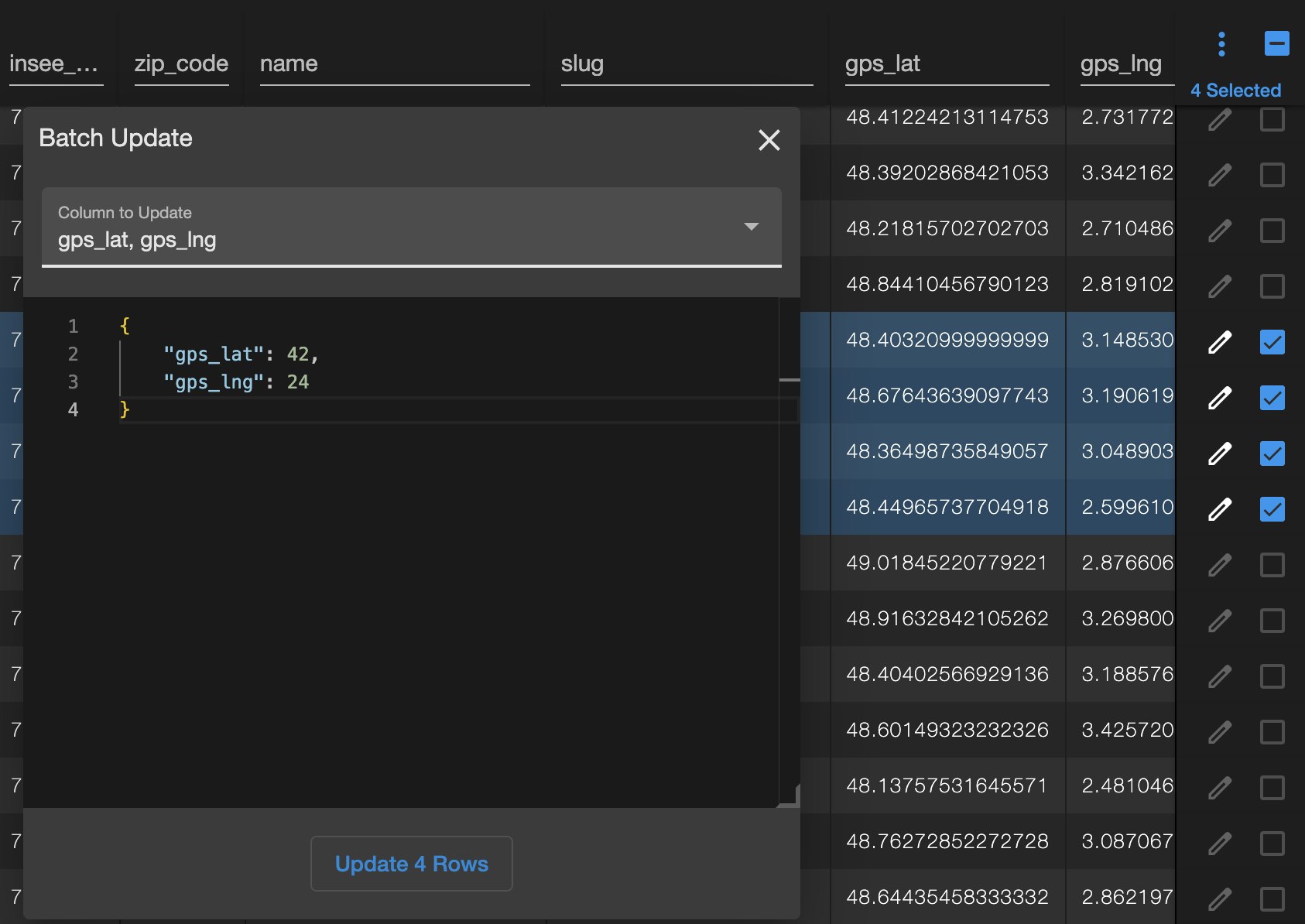
Task: Sort by the insee column header
Action: coord(54,63)
